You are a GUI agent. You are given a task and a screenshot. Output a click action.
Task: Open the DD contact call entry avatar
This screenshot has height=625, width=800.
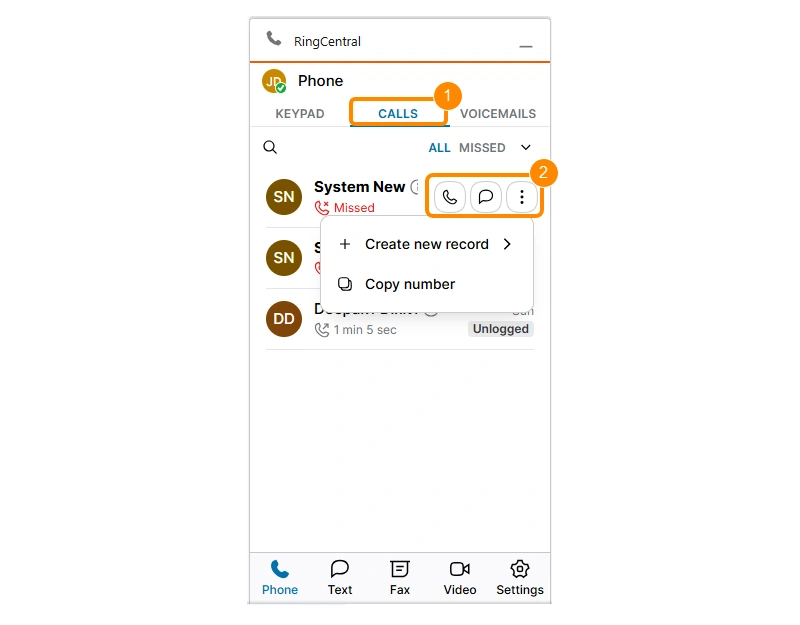click(284, 319)
